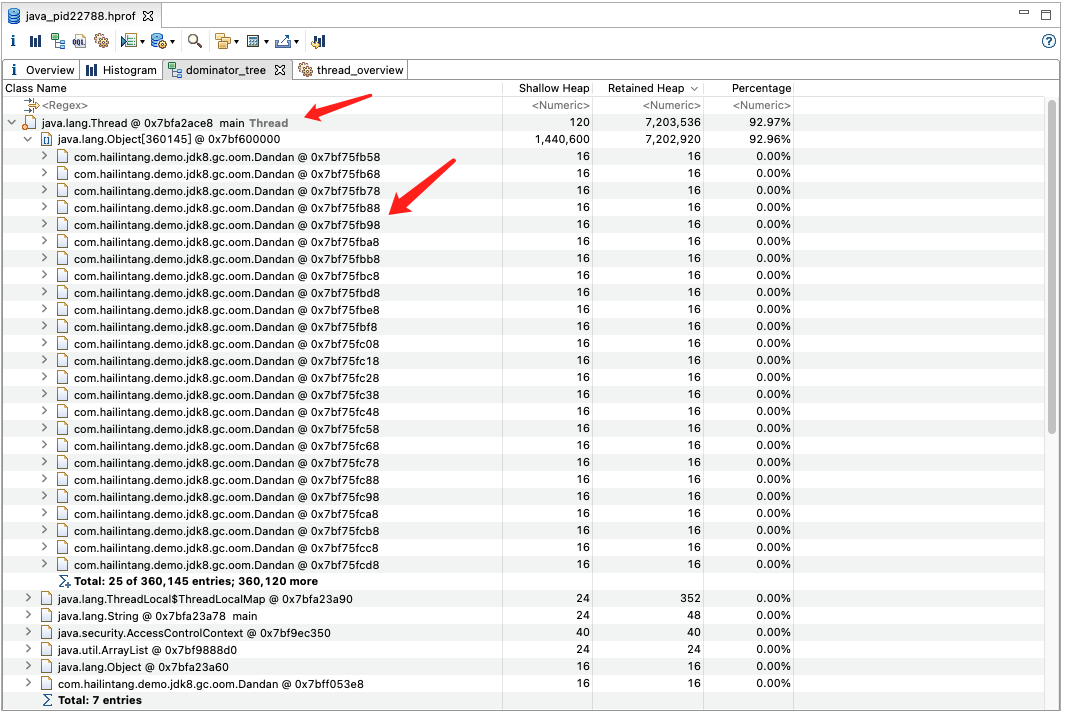Sort by Percentage column header
This screenshot has width=1065, height=711.
point(748,88)
